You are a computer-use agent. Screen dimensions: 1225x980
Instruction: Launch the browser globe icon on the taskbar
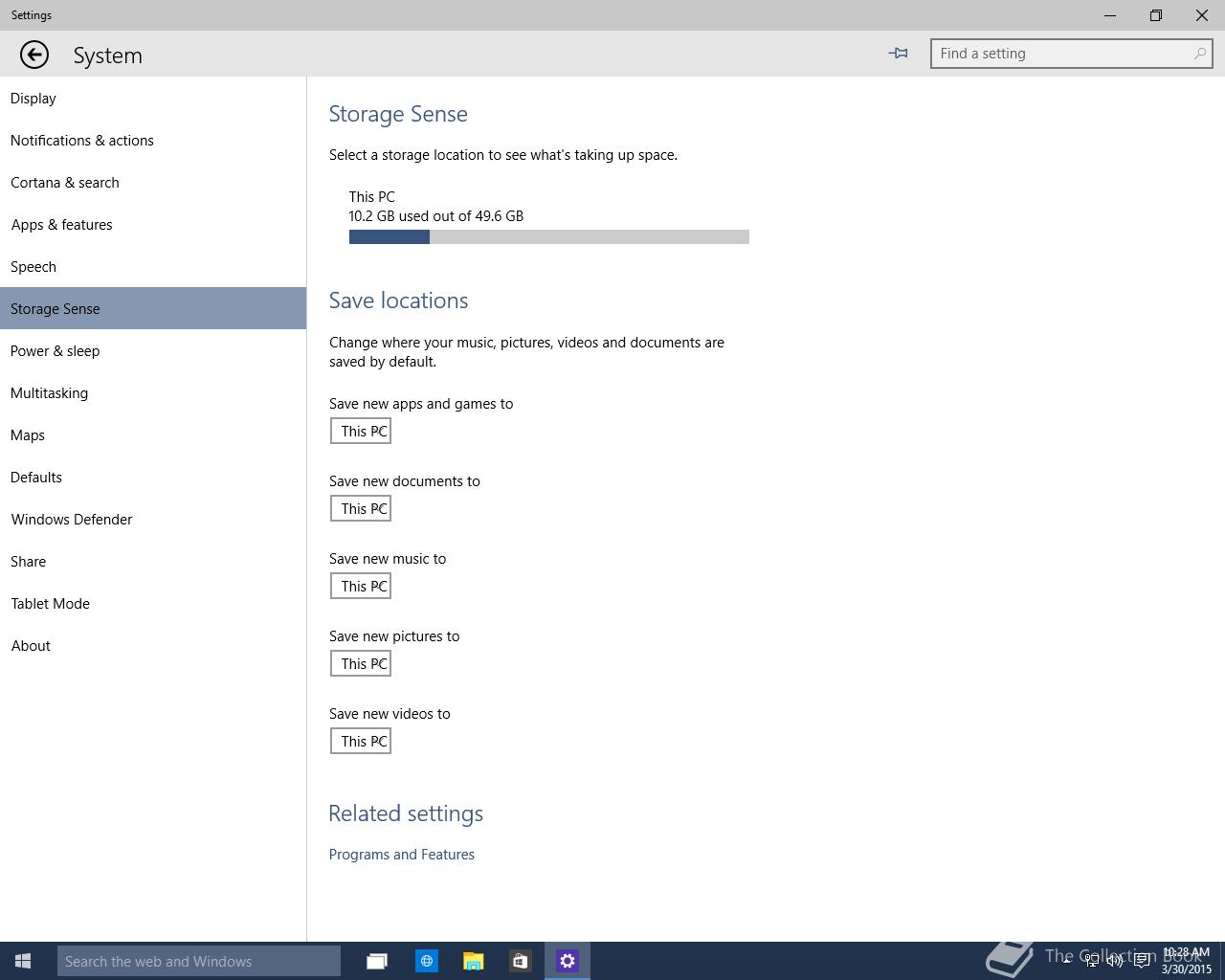coord(427,961)
